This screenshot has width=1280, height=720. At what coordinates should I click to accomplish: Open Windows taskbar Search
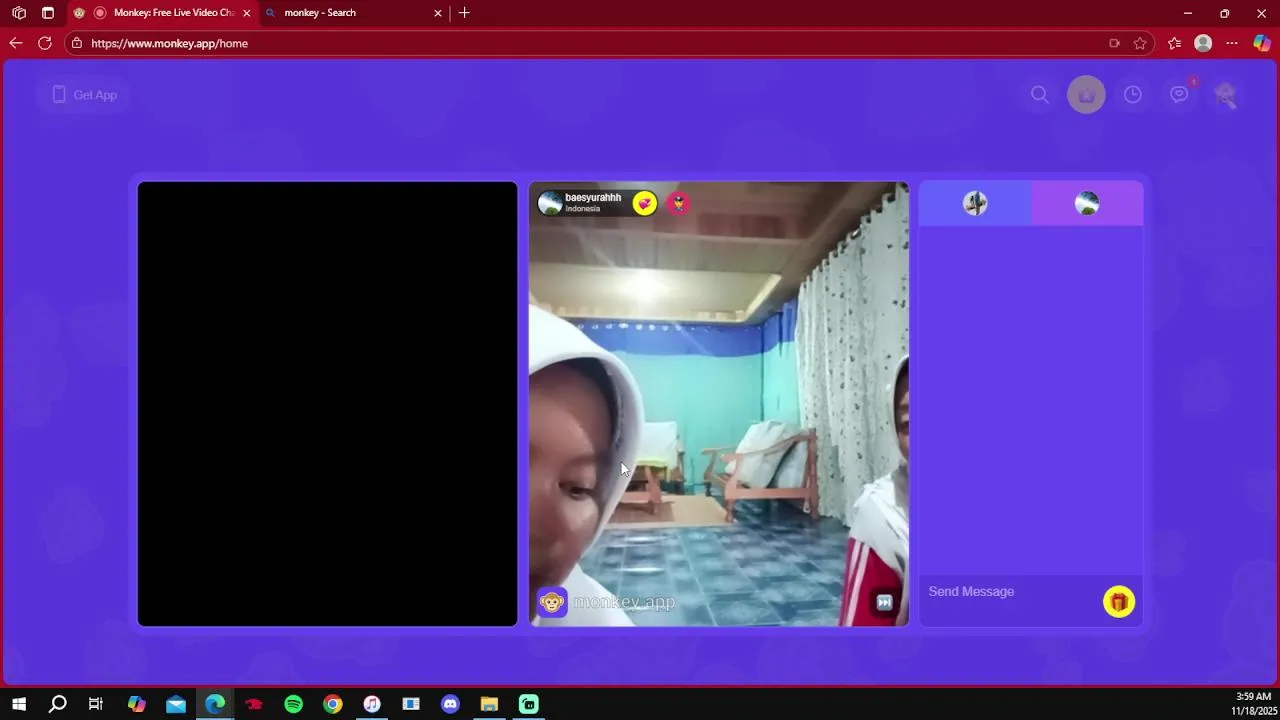pyautogui.click(x=58, y=704)
